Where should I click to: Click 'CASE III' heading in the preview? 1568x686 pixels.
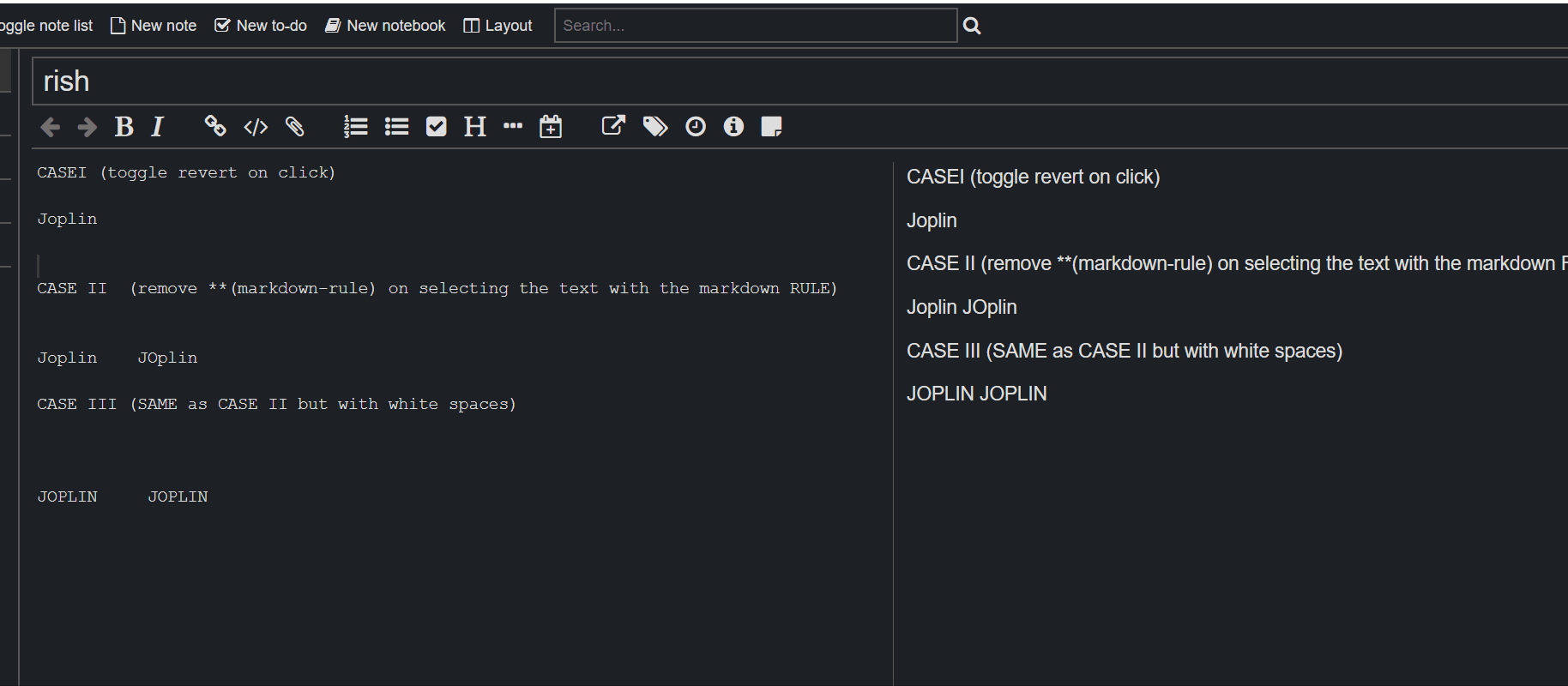tap(1125, 351)
